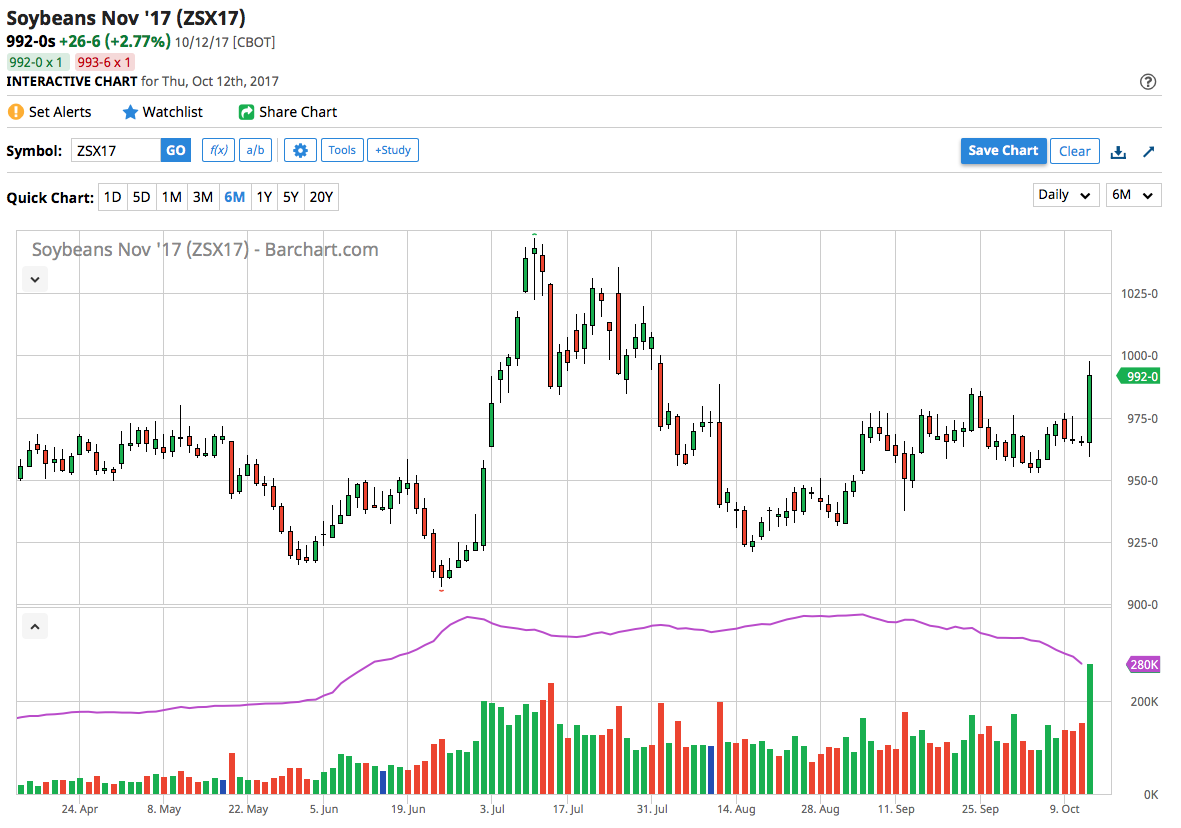
Task: Select 6M quick chart period
Action: click(234, 197)
